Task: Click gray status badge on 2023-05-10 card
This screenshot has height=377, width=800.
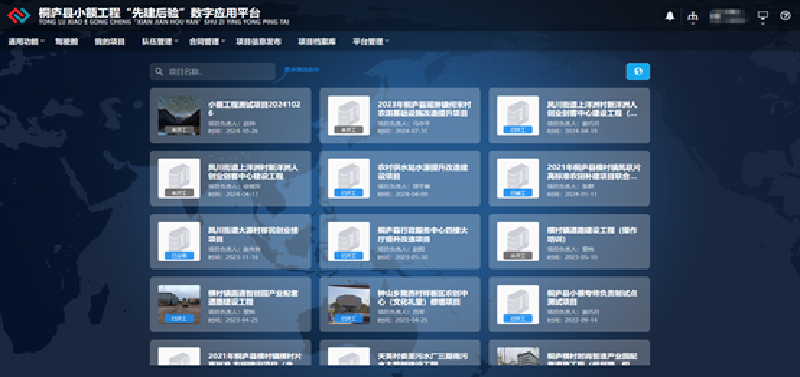Action: (518, 256)
